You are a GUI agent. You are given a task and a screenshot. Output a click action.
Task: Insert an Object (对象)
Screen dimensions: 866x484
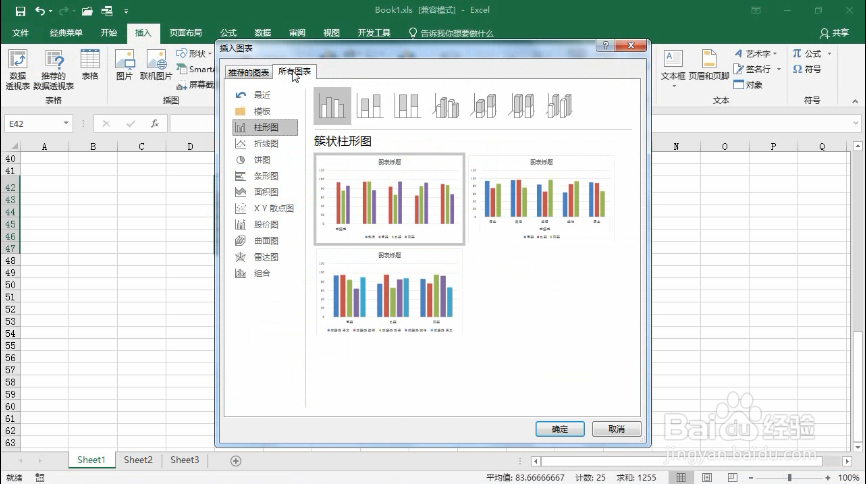(x=748, y=85)
